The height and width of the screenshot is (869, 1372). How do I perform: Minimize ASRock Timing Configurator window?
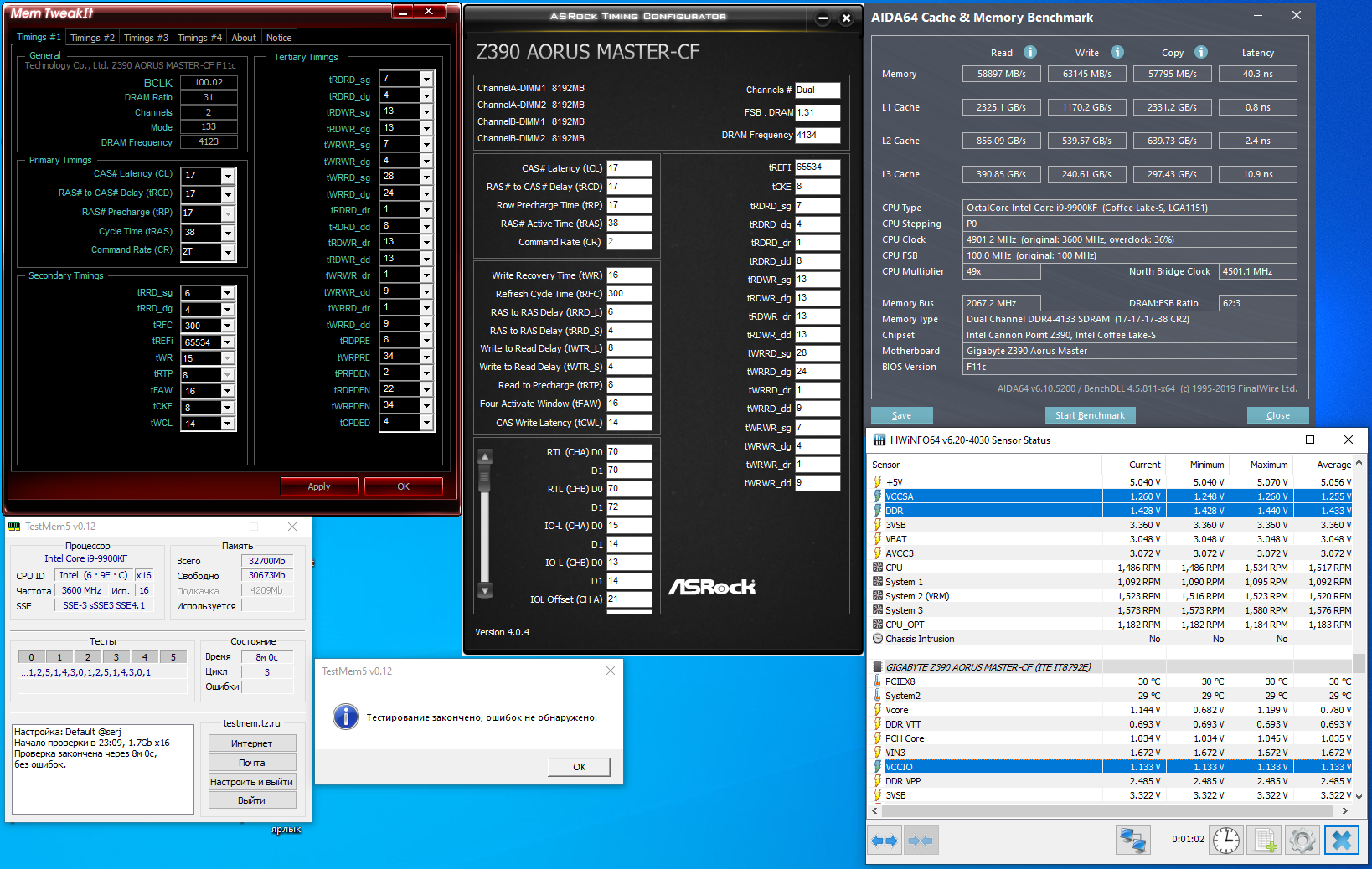823,18
